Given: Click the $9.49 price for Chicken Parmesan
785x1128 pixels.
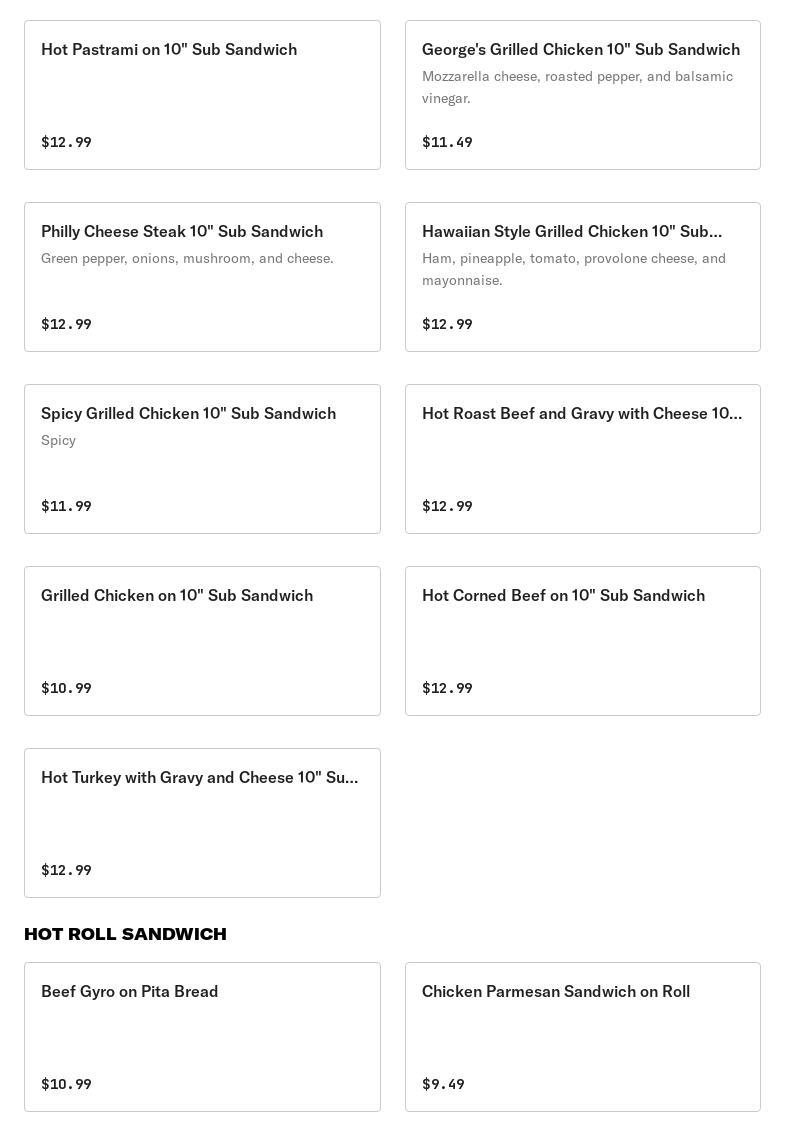Looking at the screenshot, I should click(443, 1084).
